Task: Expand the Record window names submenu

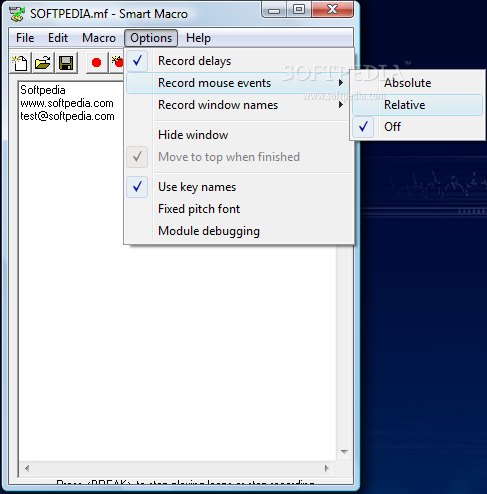Action: coord(239,105)
